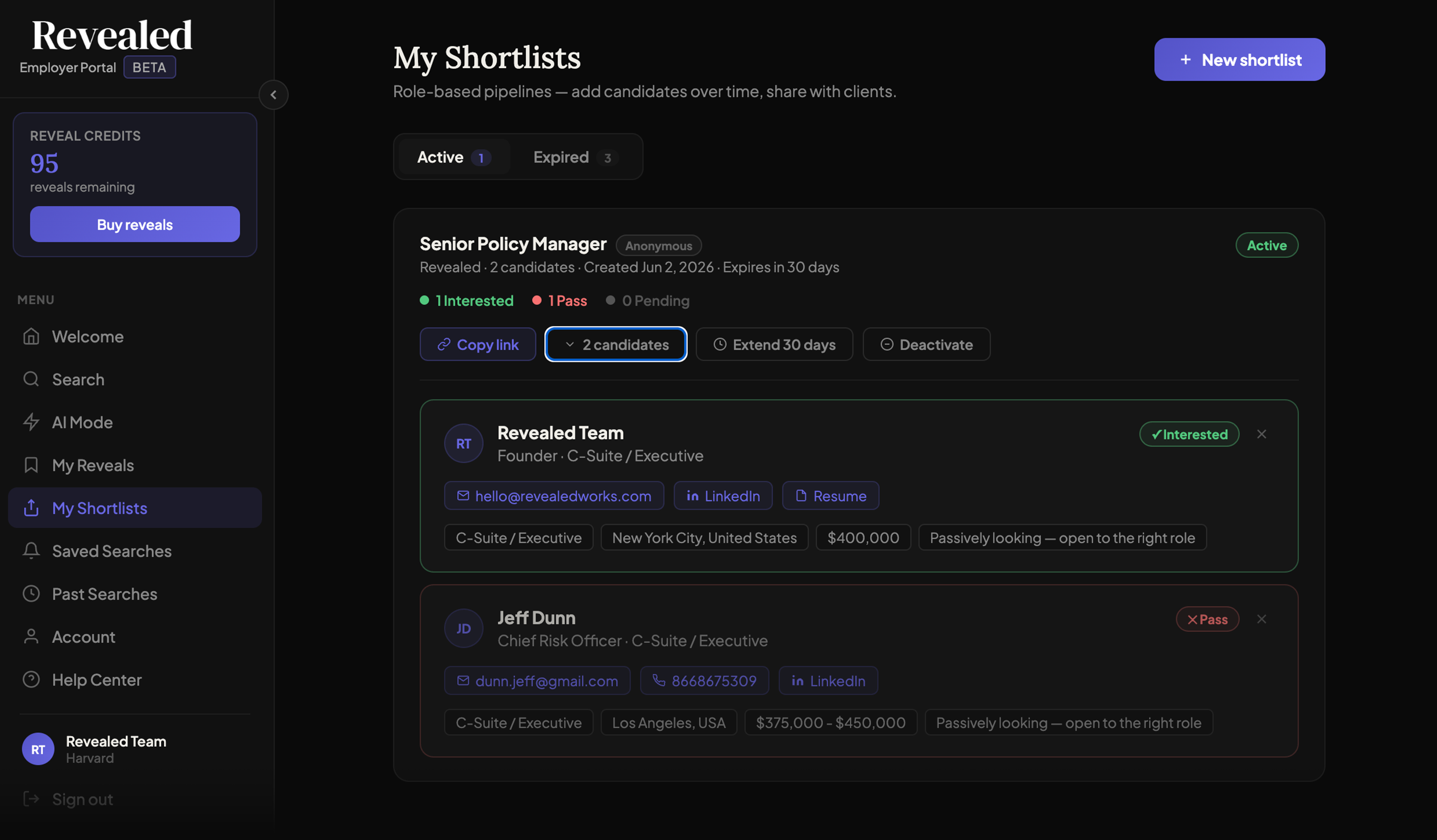This screenshot has height=840, width=1437.
Task: Click the Welcome home icon
Action: point(31,336)
